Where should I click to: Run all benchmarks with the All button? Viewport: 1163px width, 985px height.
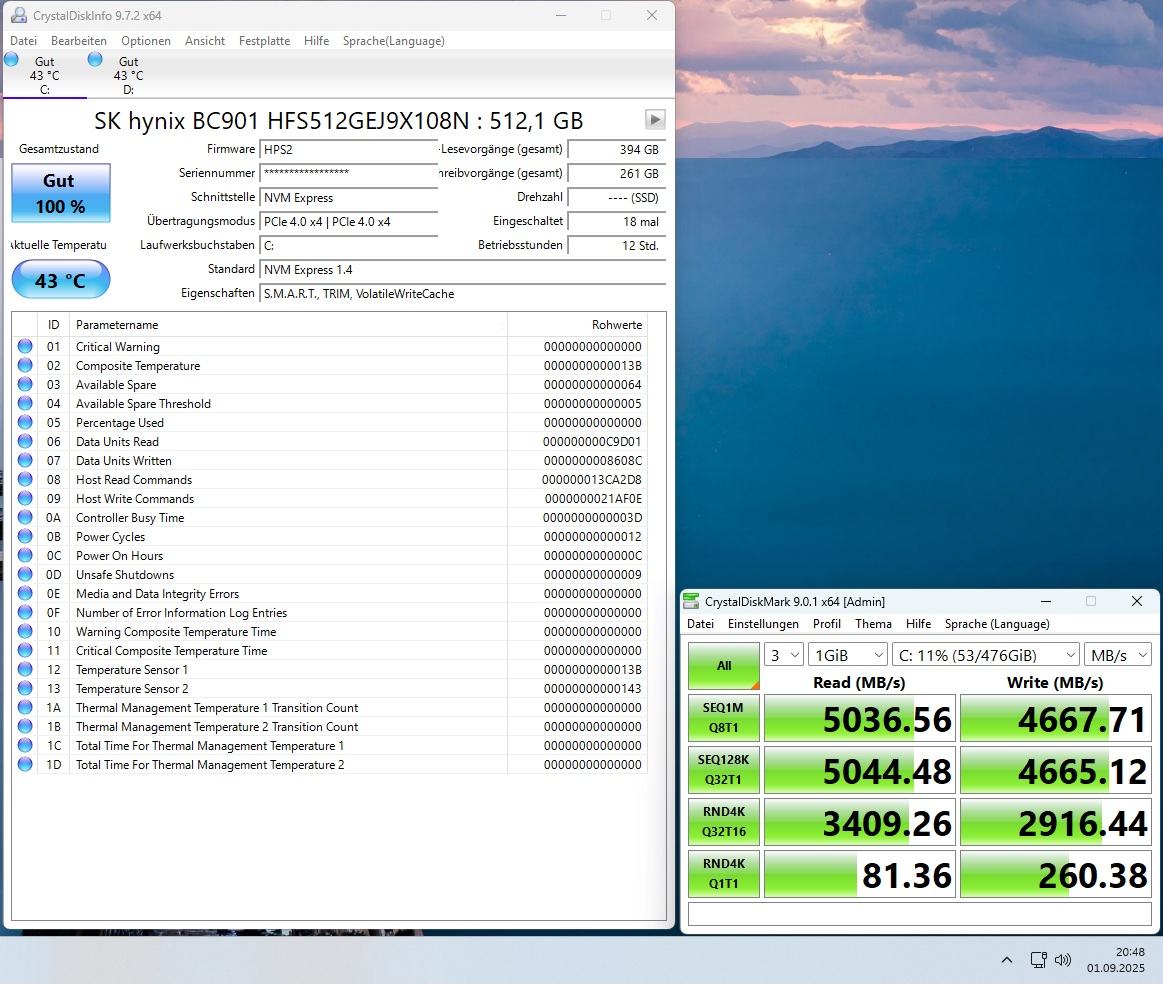tap(724, 666)
